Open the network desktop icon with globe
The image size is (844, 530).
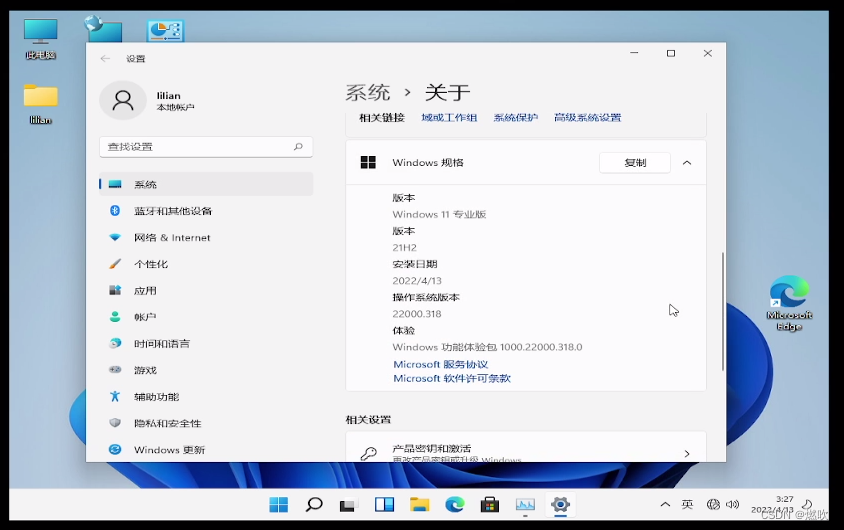[103, 28]
